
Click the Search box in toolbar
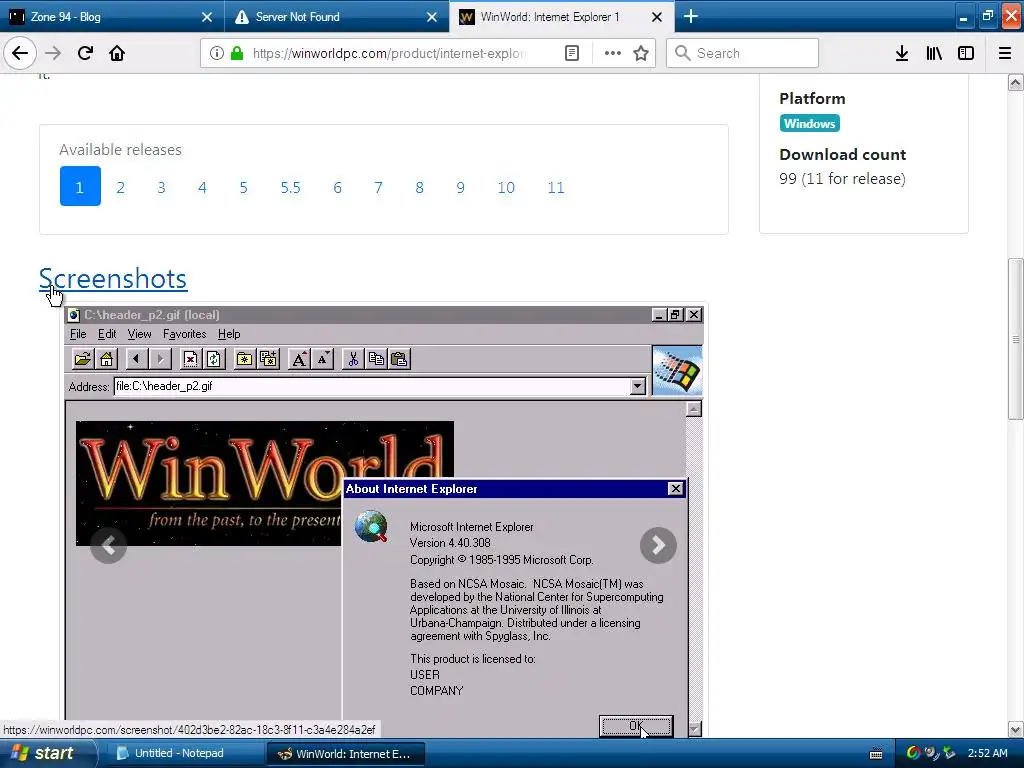(743, 54)
